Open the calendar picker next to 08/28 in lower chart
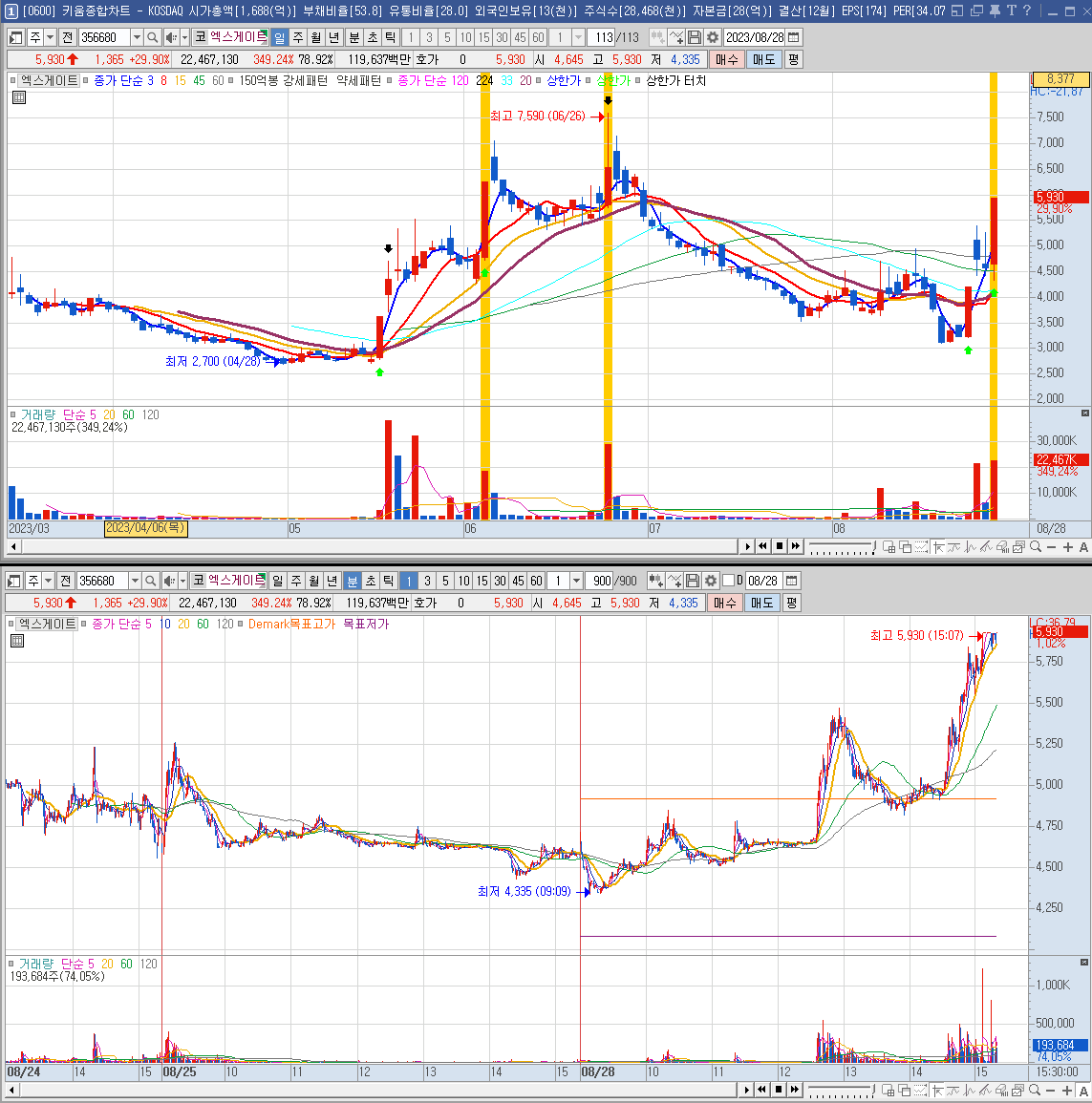This screenshot has height=1103, width=1092. (x=792, y=581)
